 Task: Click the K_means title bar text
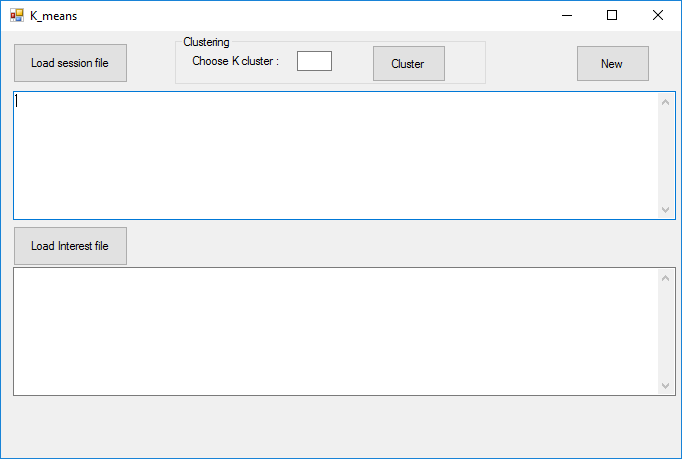click(x=53, y=15)
